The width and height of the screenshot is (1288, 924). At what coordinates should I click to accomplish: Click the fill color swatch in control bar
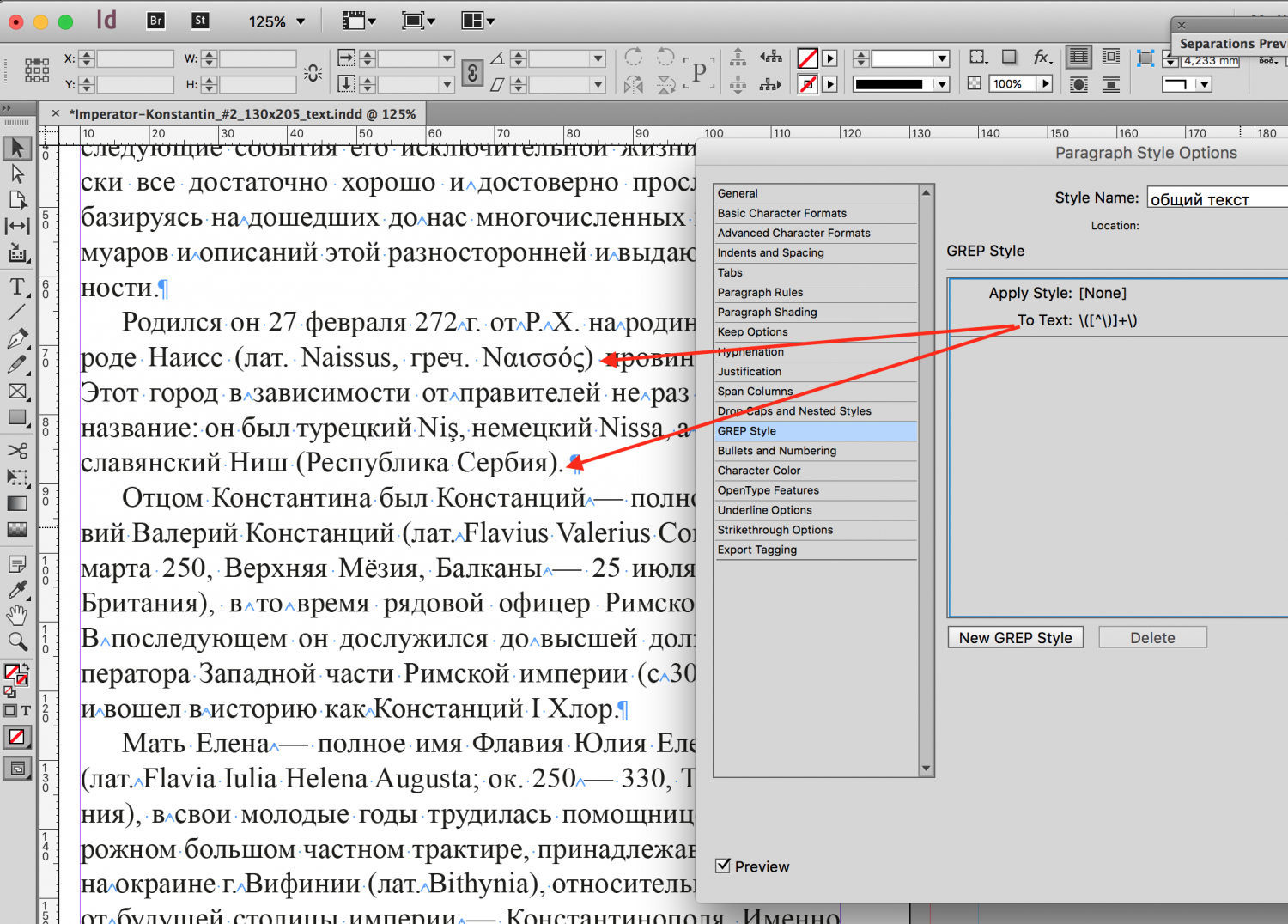(807, 58)
